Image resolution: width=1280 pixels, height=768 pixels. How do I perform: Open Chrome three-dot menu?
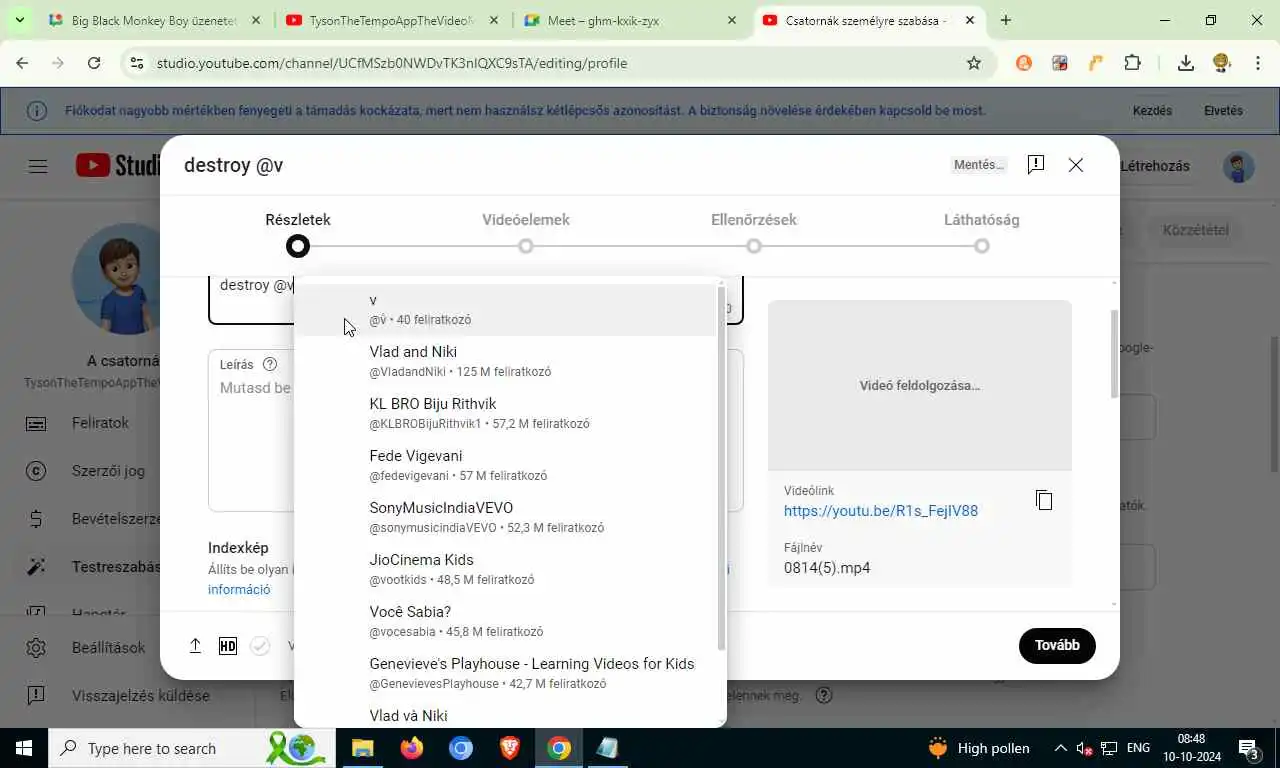[1258, 63]
